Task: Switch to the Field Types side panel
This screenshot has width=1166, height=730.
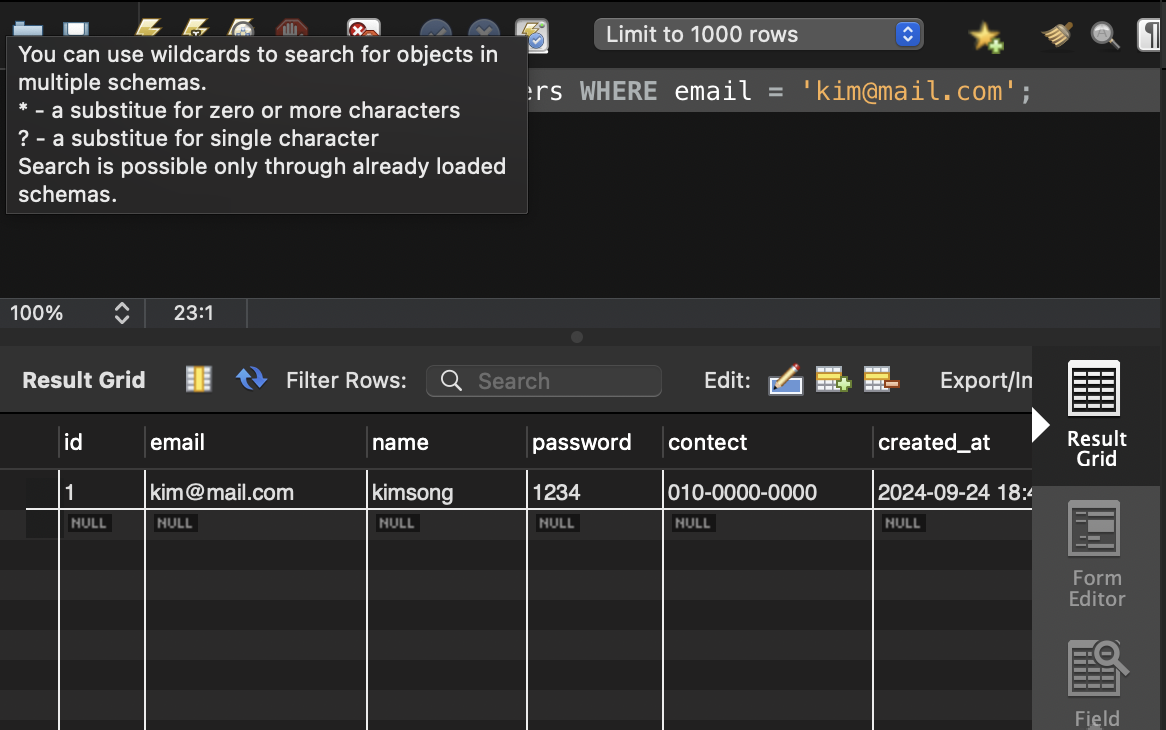Action: click(1097, 684)
